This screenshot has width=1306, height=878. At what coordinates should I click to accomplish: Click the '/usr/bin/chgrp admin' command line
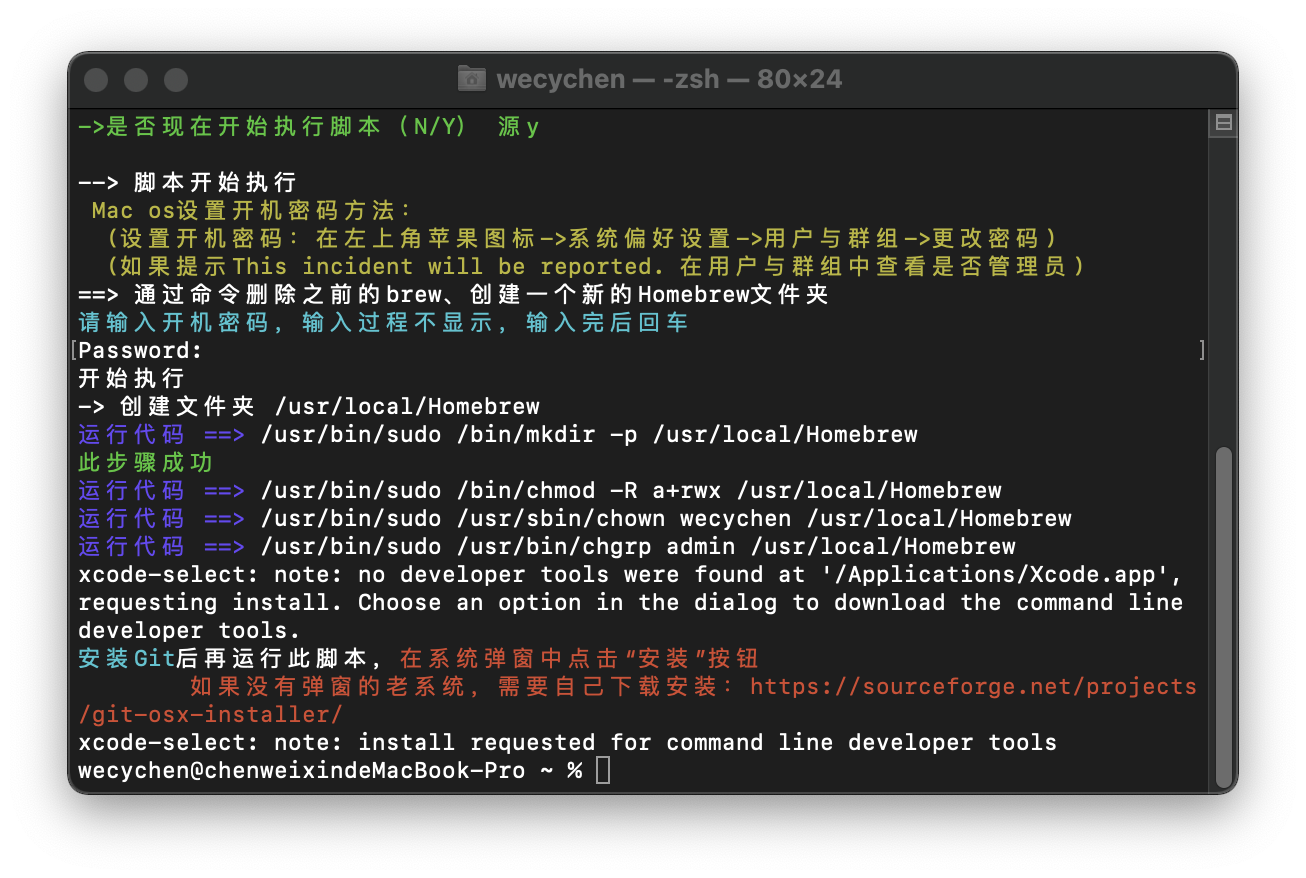(x=547, y=547)
